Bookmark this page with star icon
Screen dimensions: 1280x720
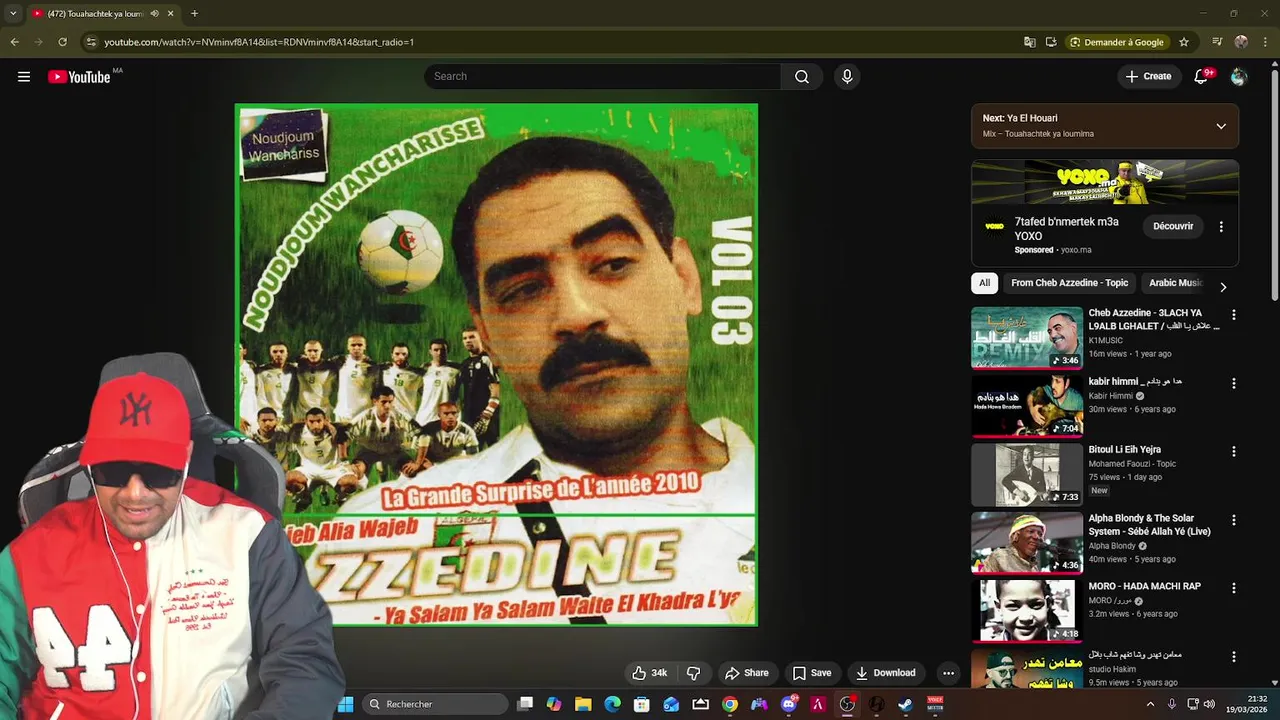point(1184,42)
